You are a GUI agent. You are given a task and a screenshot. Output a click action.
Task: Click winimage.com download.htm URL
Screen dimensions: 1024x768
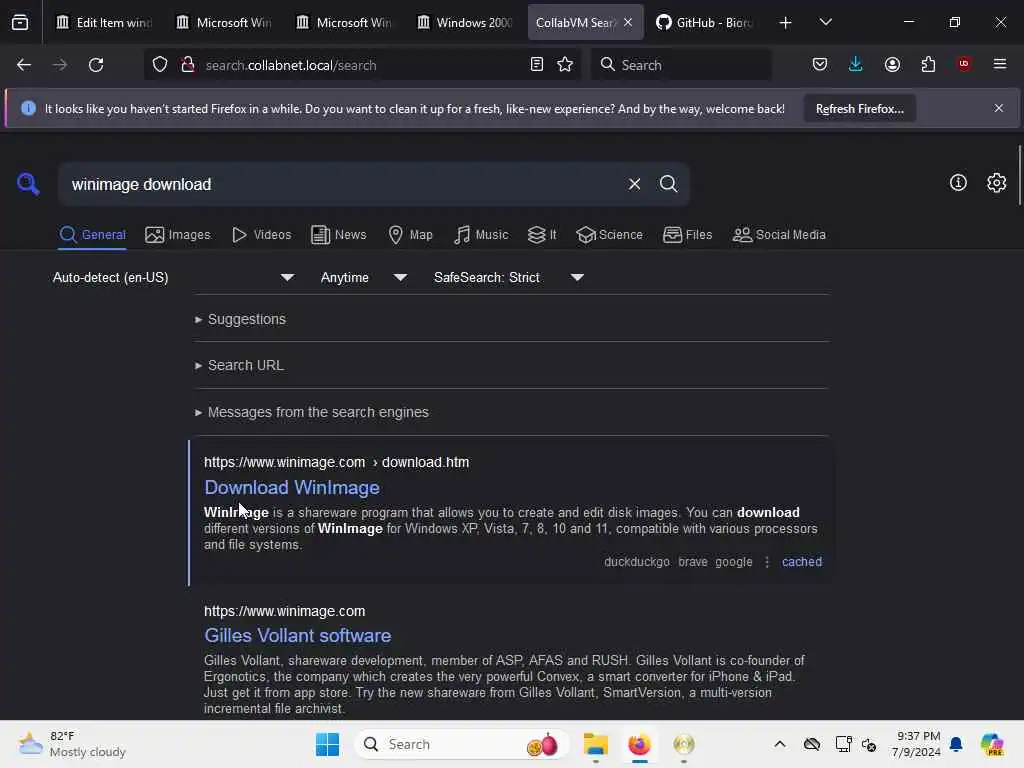336,462
